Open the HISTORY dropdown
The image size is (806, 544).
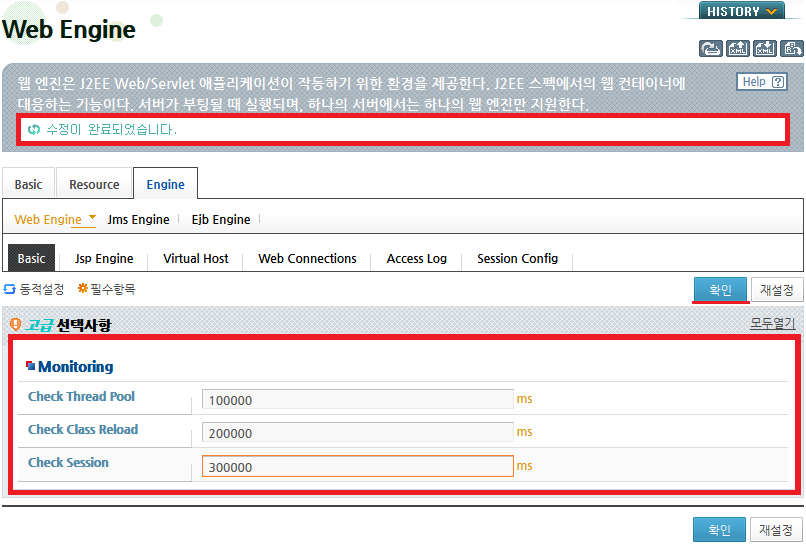[x=741, y=11]
